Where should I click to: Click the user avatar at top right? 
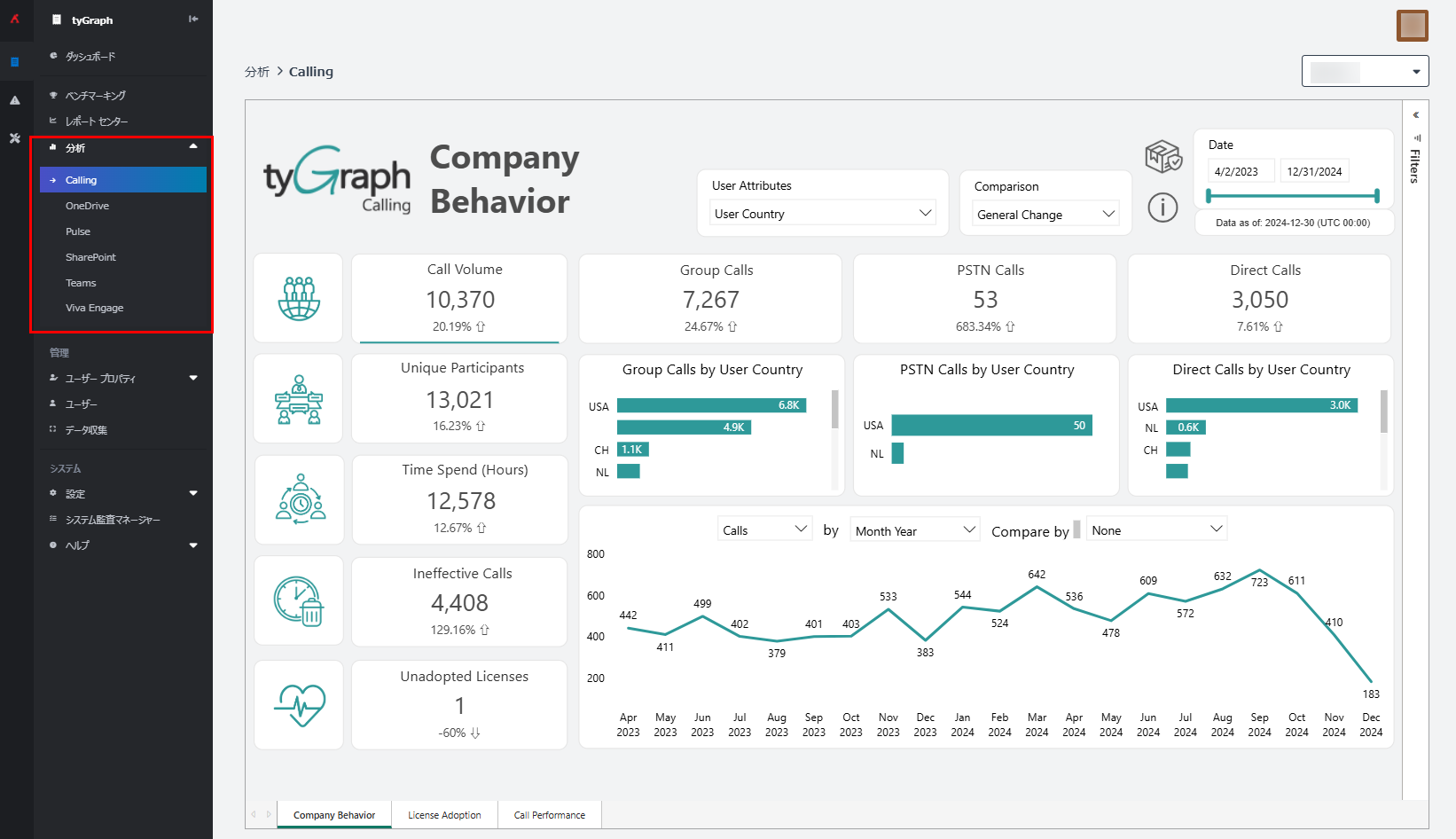[x=1413, y=26]
